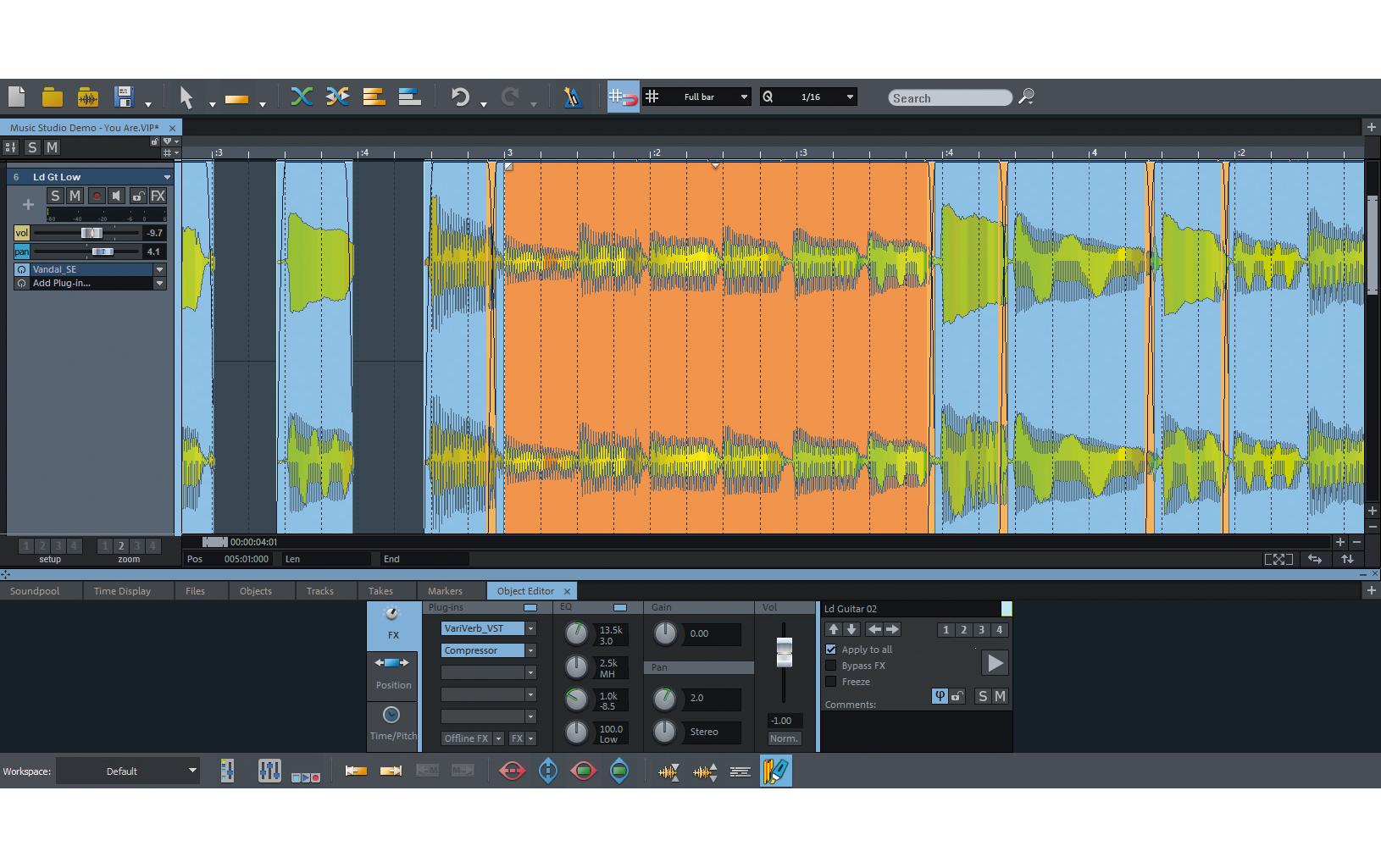Solo the Ld Gt Low track

[55, 196]
